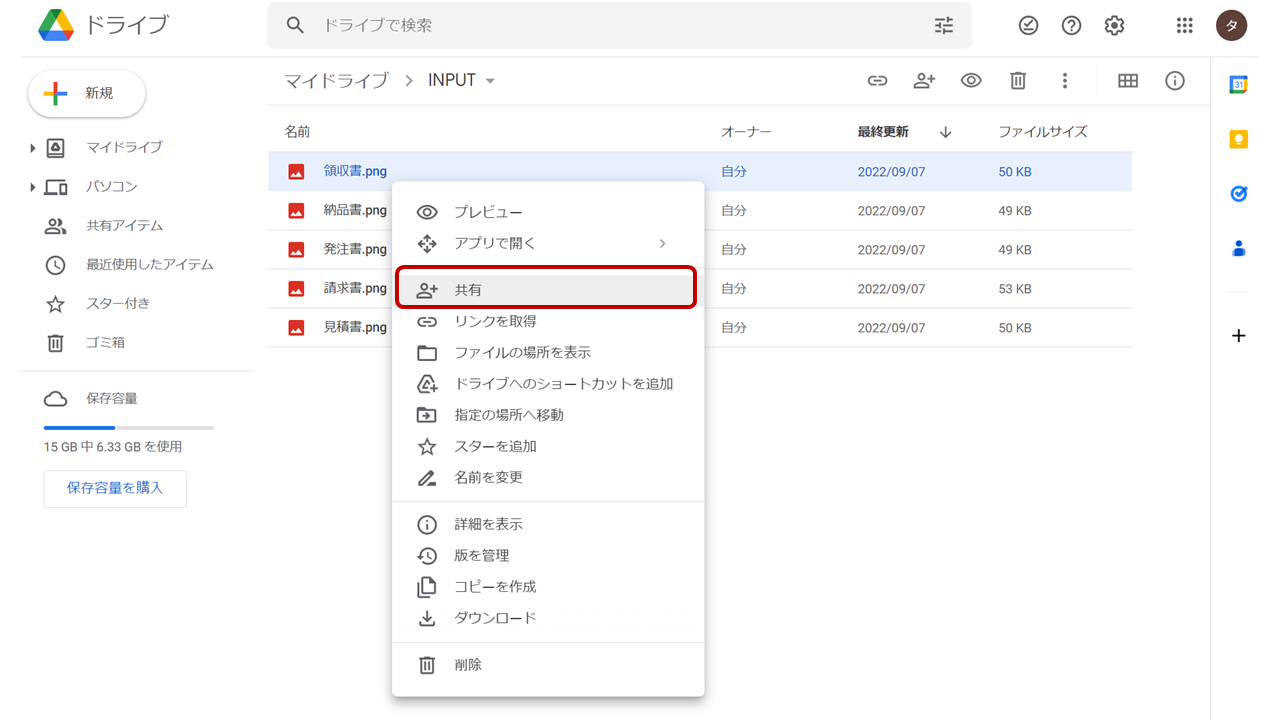Screen dimensions: 1280x720
Task: Choose 共有 from the context menu
Action: [x=548, y=290]
